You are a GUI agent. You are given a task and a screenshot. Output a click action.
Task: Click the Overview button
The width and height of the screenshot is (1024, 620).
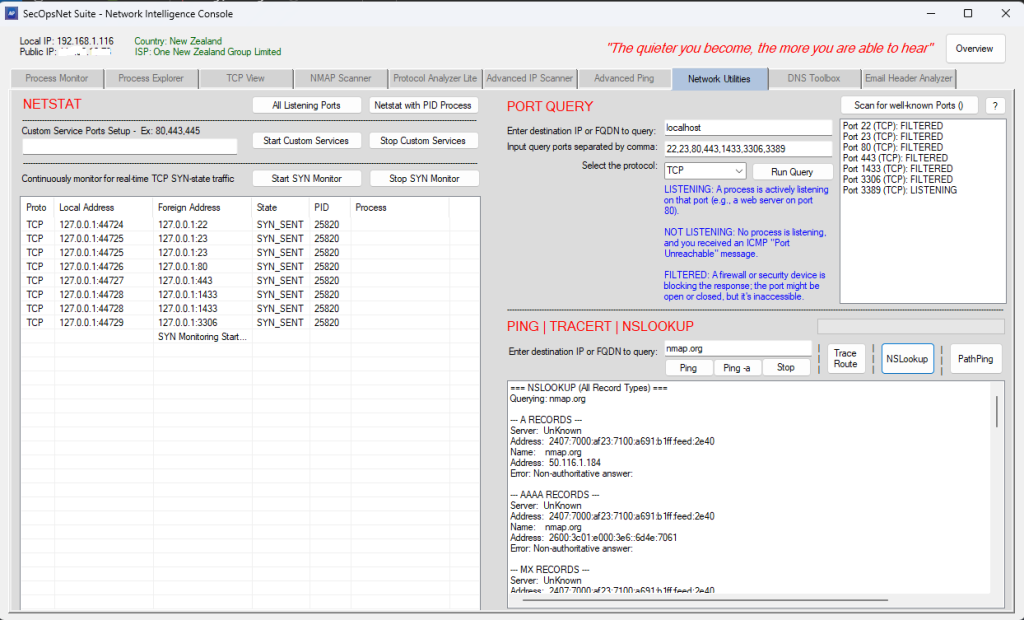click(974, 48)
